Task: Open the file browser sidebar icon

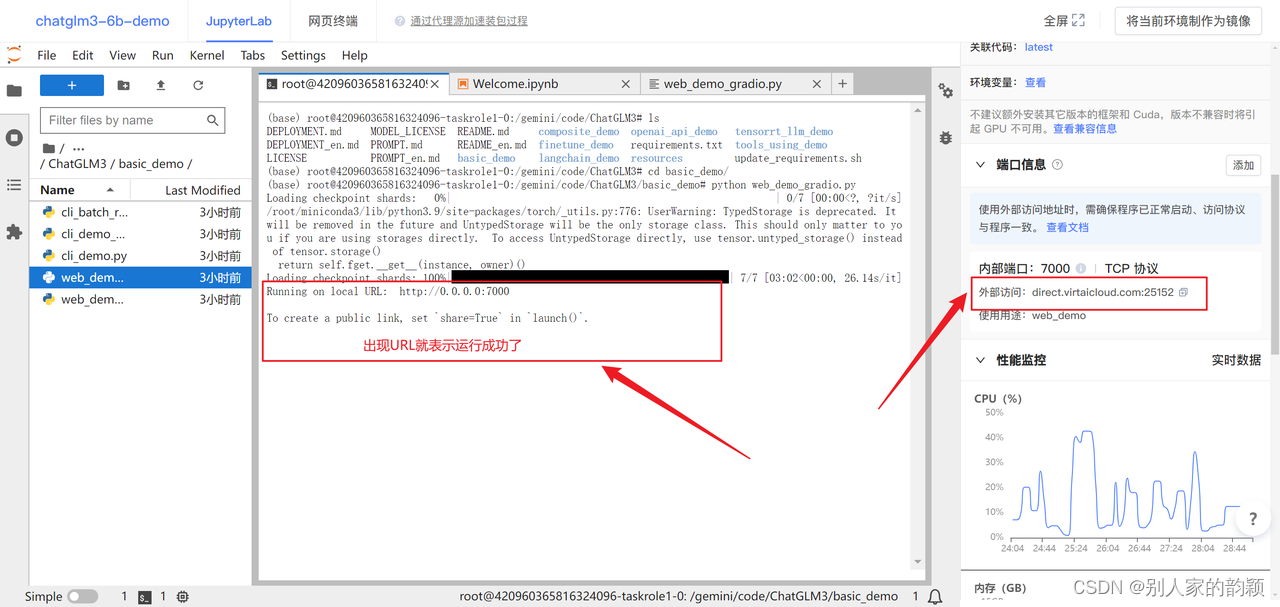Action: (x=13, y=89)
